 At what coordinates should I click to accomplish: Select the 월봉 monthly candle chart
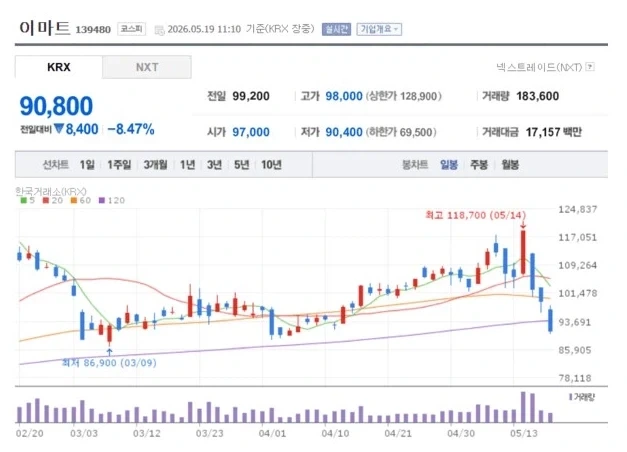510,164
